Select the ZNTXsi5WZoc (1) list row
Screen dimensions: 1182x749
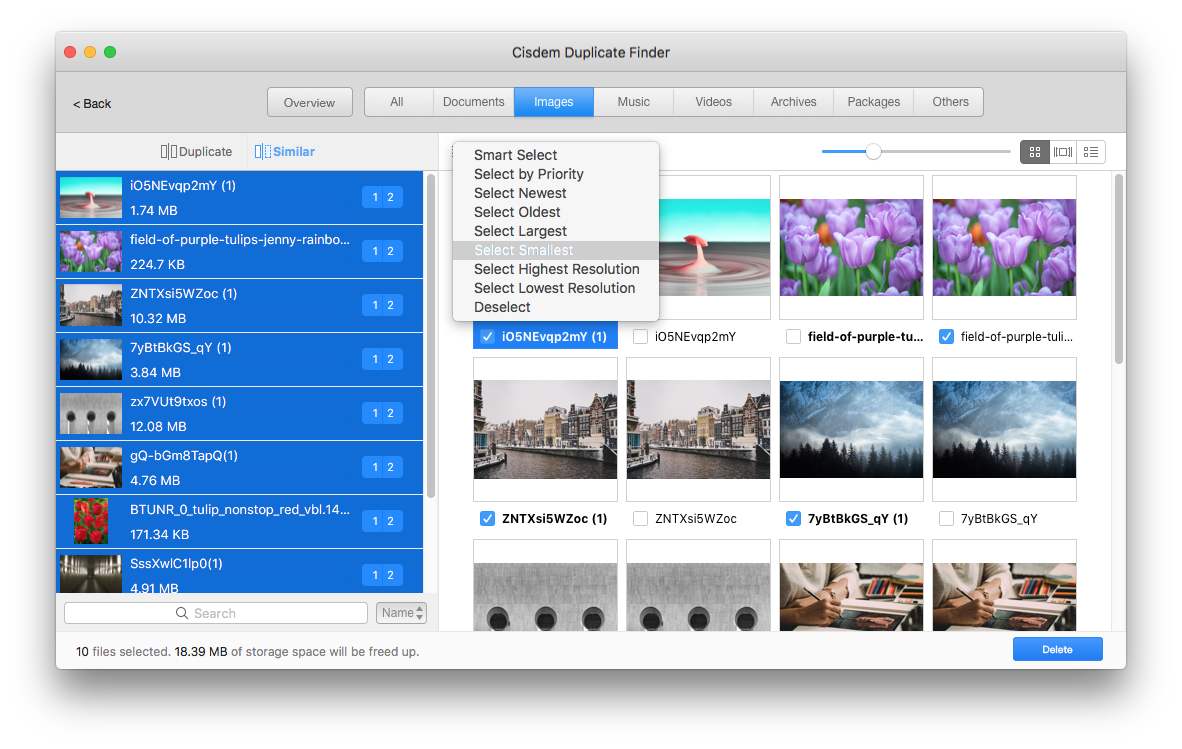240,306
